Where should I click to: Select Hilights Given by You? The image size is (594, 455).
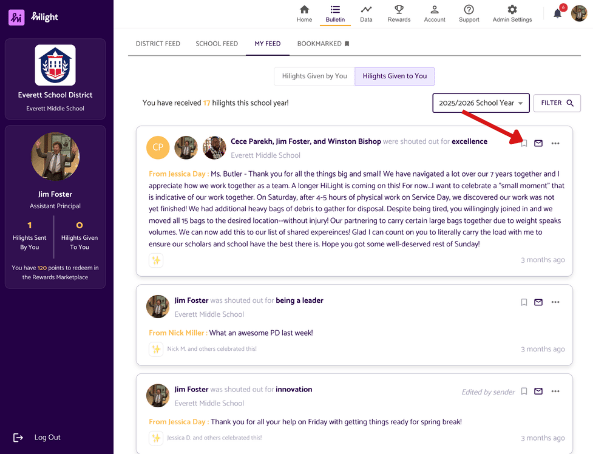pos(314,76)
